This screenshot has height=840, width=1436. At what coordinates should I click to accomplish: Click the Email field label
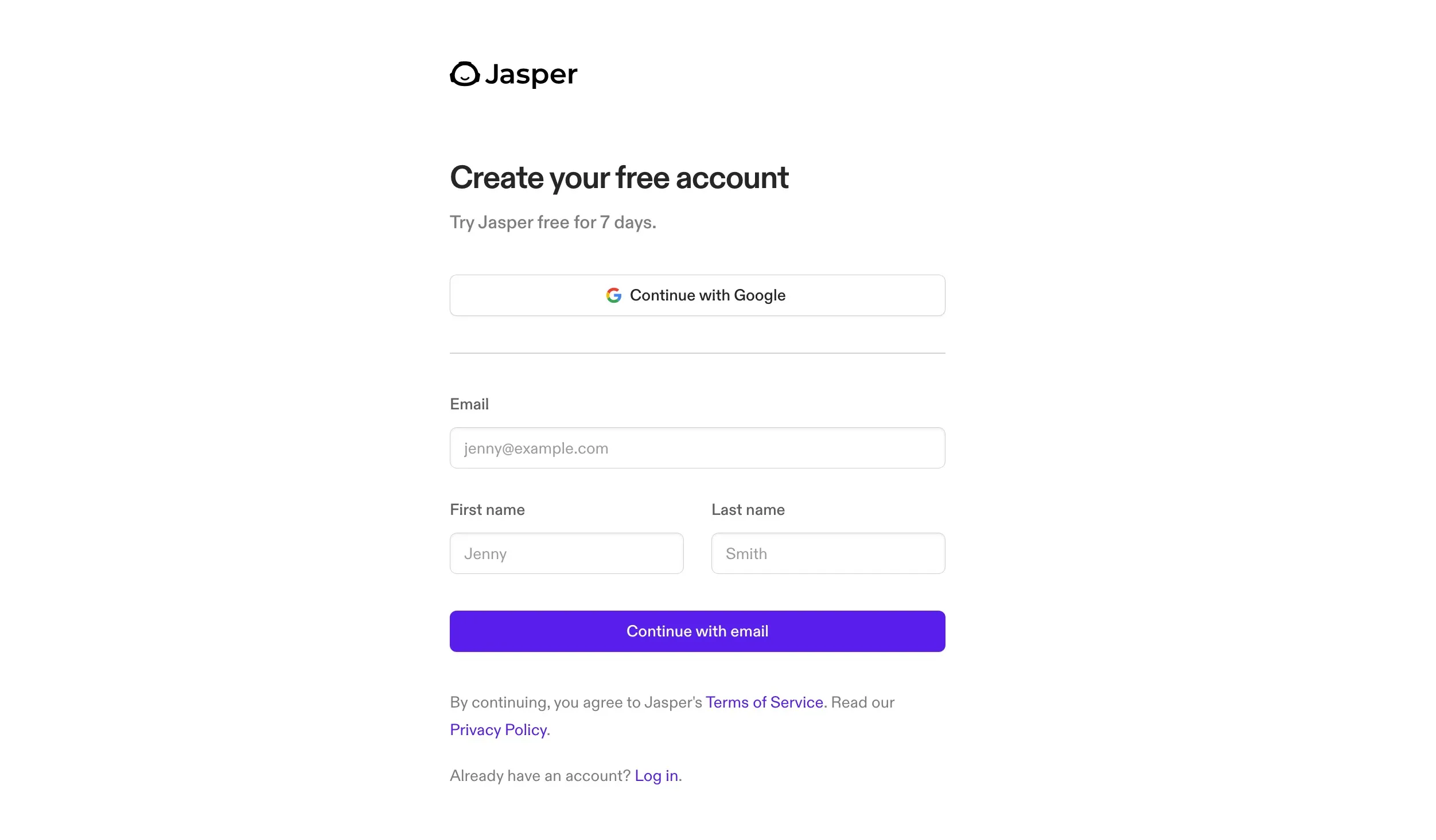click(469, 404)
